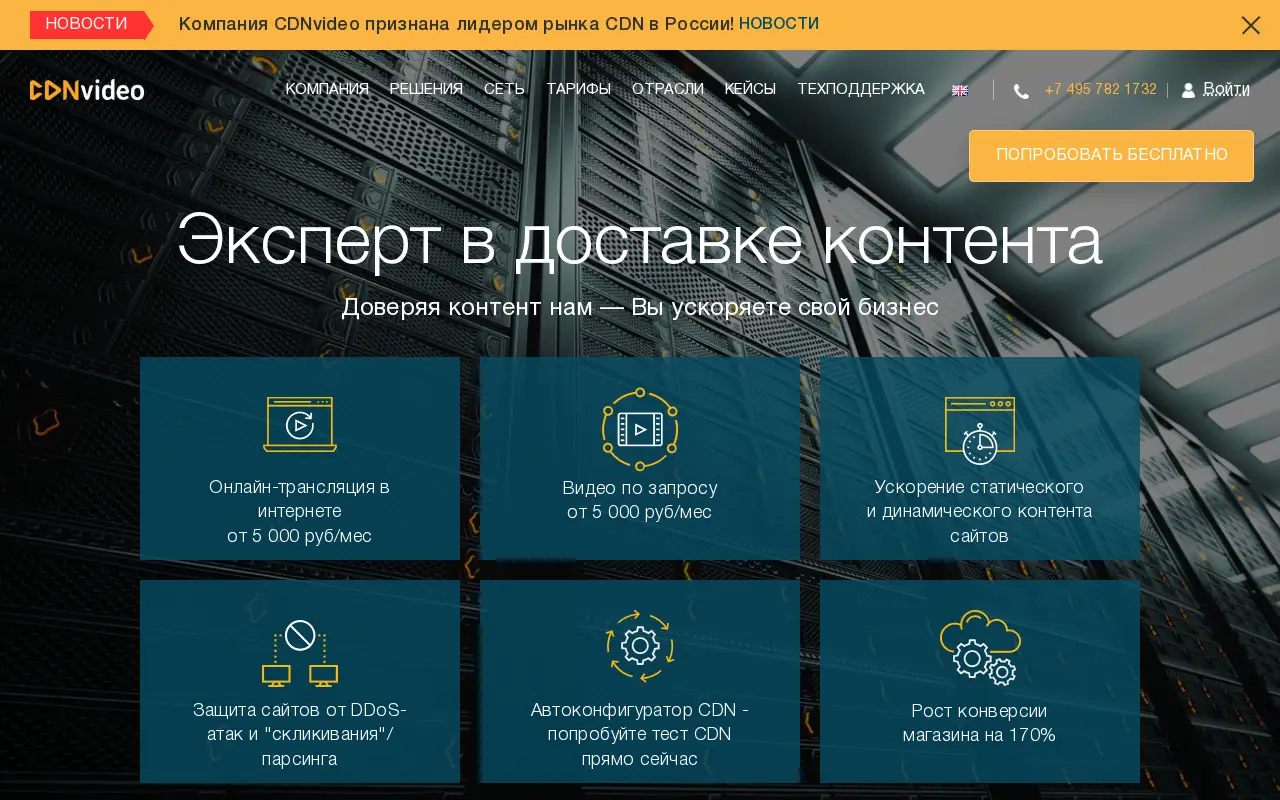Image resolution: width=1280 pixels, height=800 pixels.
Task: Click the DDoS protection blocked-computers icon
Action: coord(300,653)
